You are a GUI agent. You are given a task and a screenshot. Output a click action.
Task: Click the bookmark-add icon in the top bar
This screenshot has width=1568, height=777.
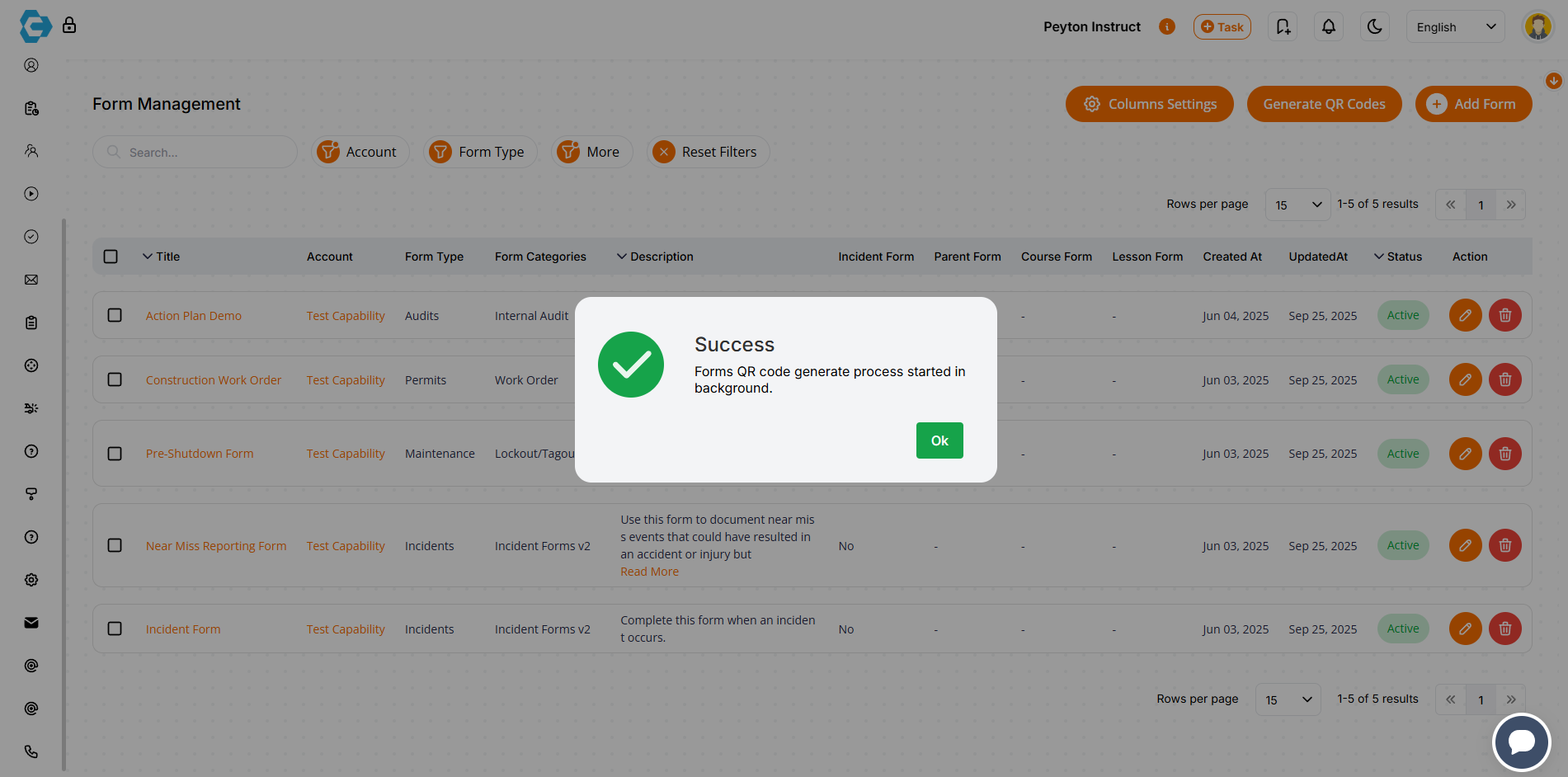click(1283, 26)
